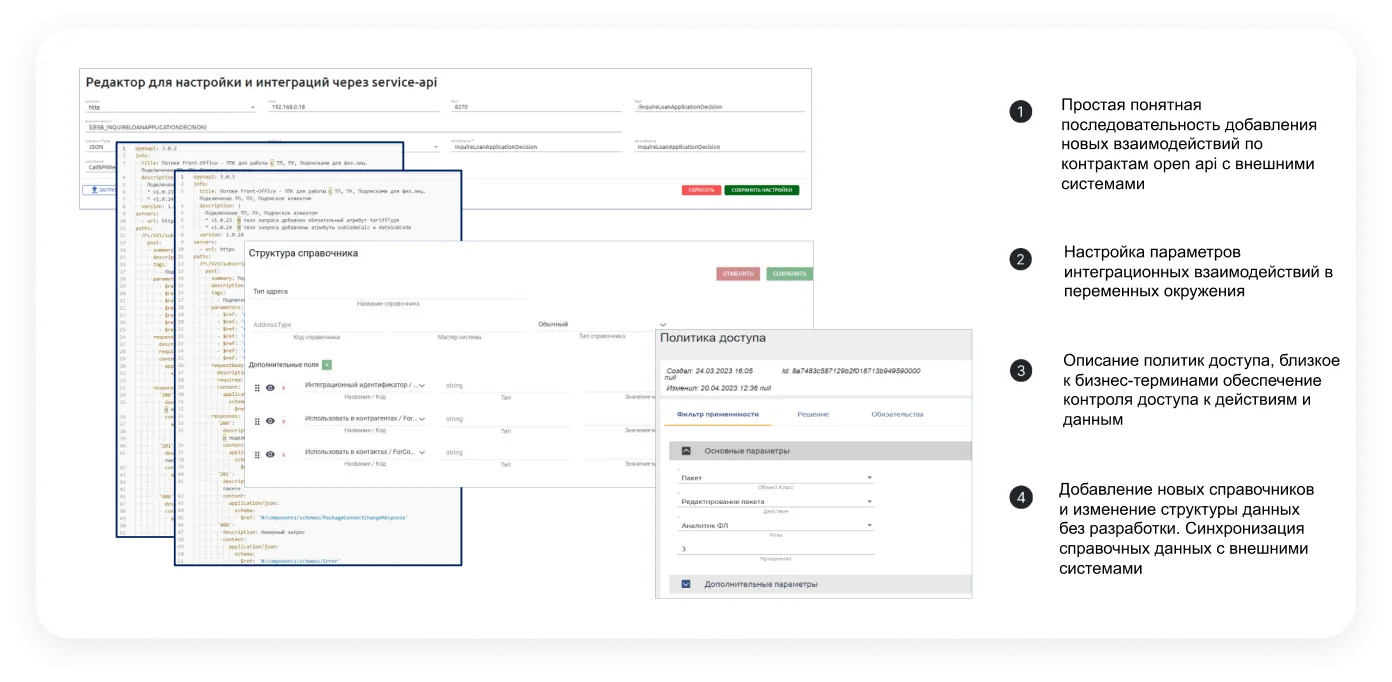Switch to the Фильтр применимости tab
This screenshot has height=682, width=1392.
pyautogui.click(x=718, y=414)
